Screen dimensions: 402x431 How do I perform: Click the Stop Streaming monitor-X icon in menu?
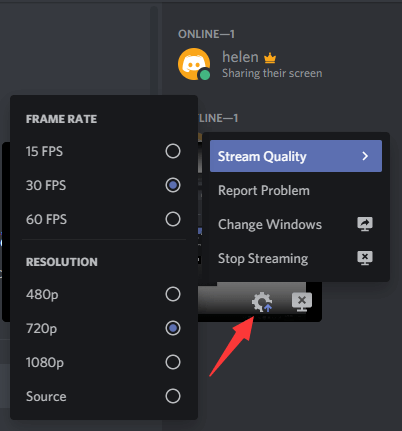[x=365, y=258]
